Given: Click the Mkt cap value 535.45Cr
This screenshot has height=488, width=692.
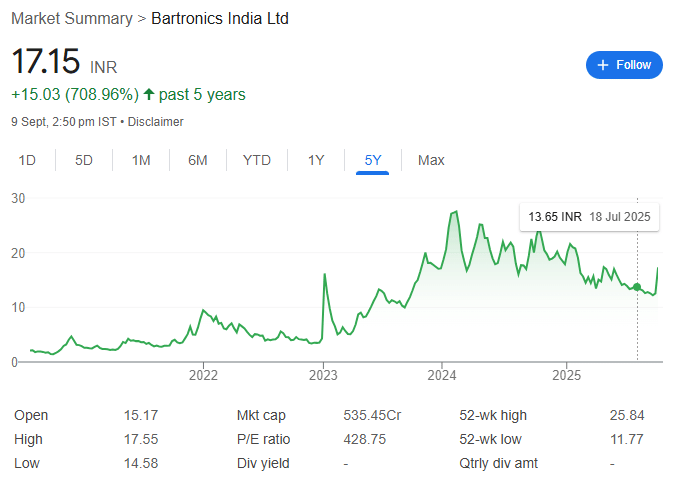Looking at the screenshot, I should point(372,415).
